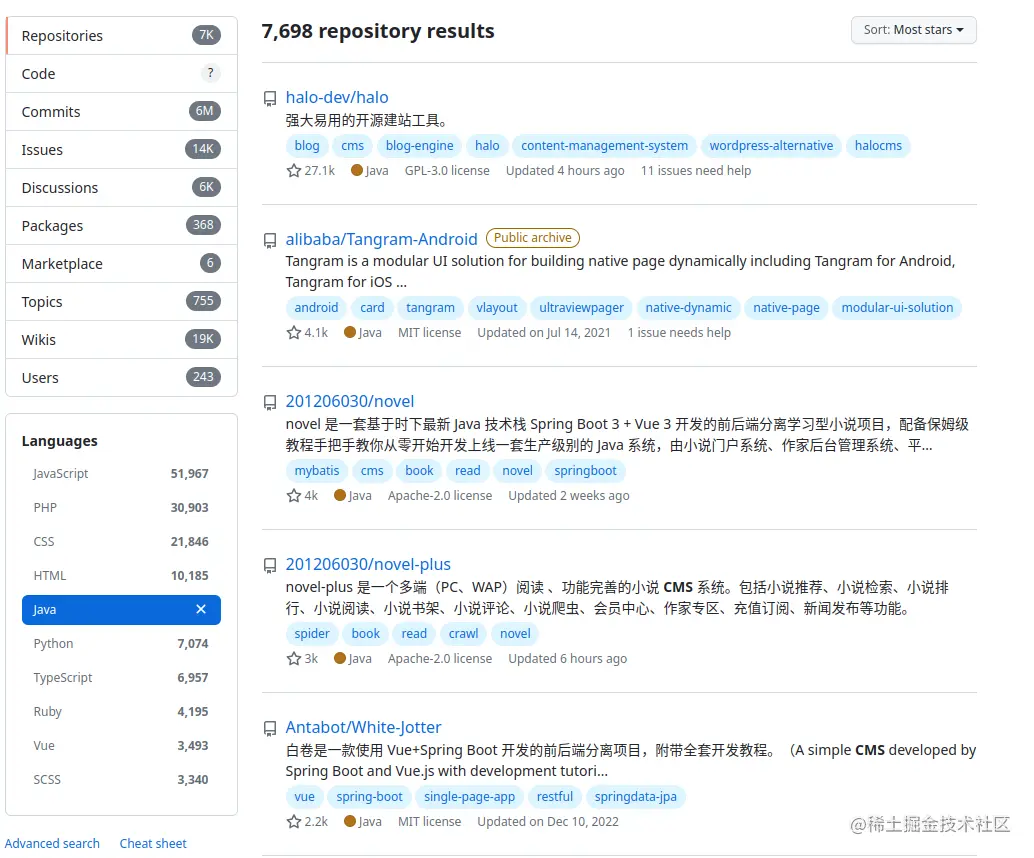The width and height of the screenshot is (1034, 858).
Task: Filter by Python language
Action: (121, 643)
